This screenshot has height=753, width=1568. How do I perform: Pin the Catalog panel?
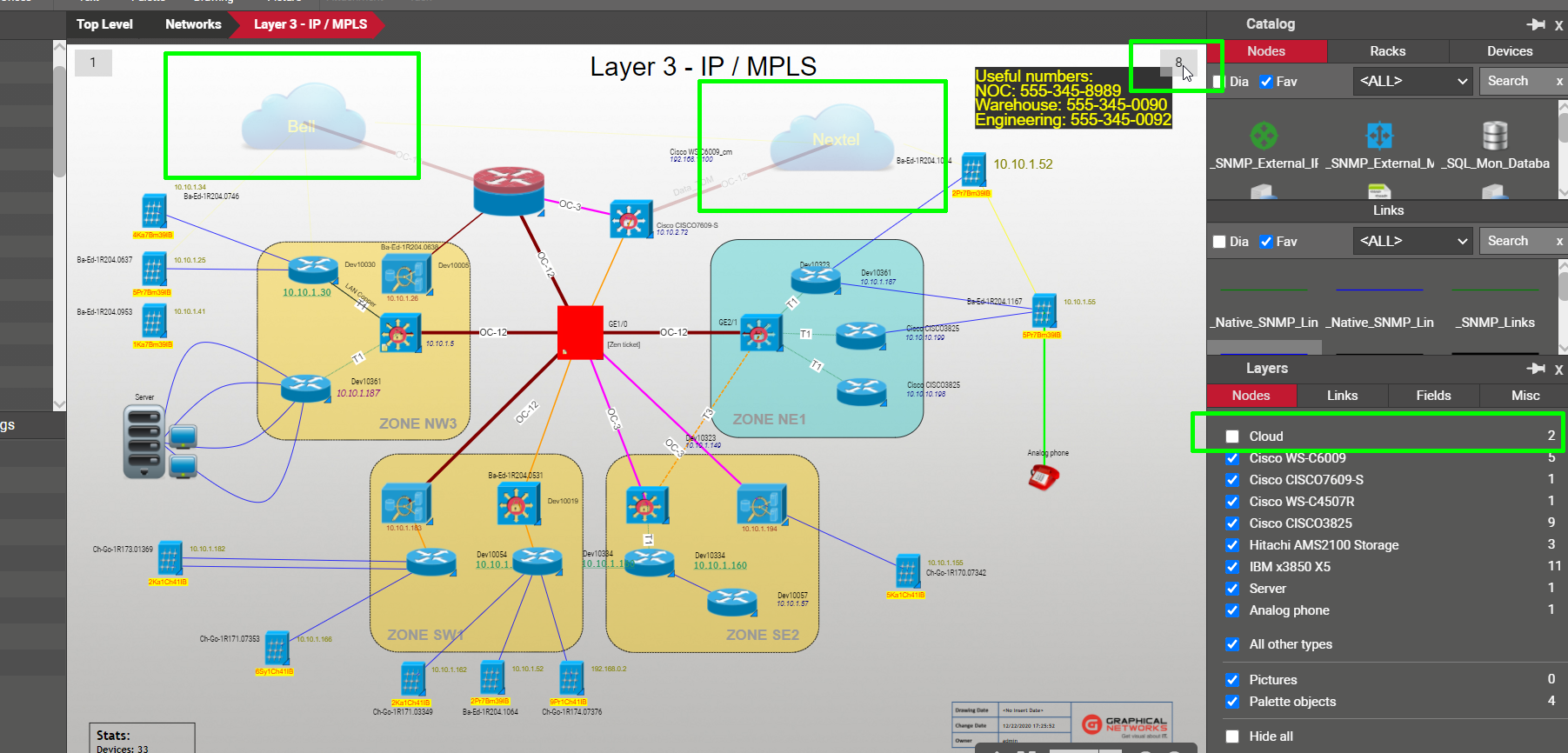(1536, 24)
